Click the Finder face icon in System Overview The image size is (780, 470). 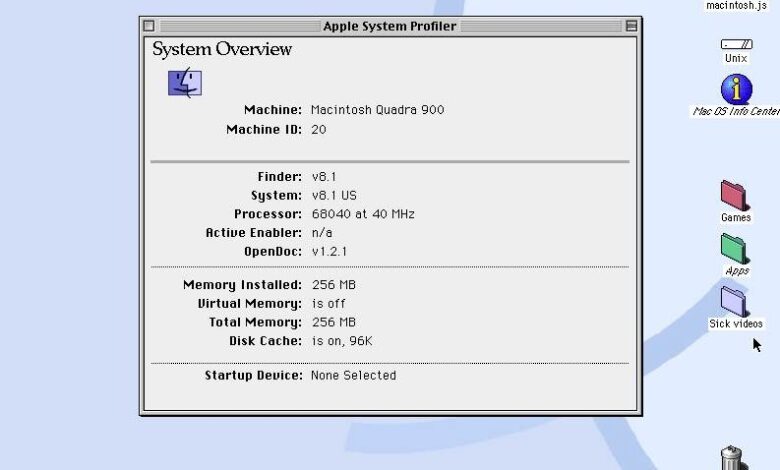pyautogui.click(x=185, y=83)
